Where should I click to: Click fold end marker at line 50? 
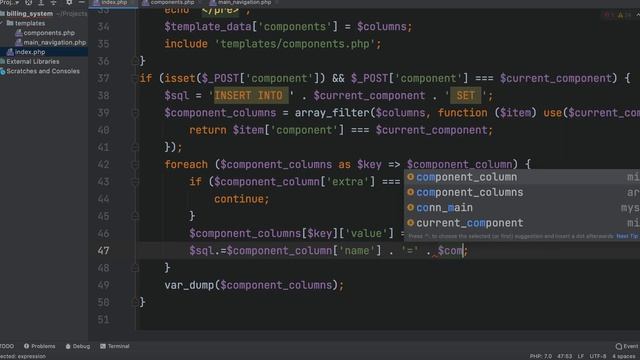click(135, 302)
